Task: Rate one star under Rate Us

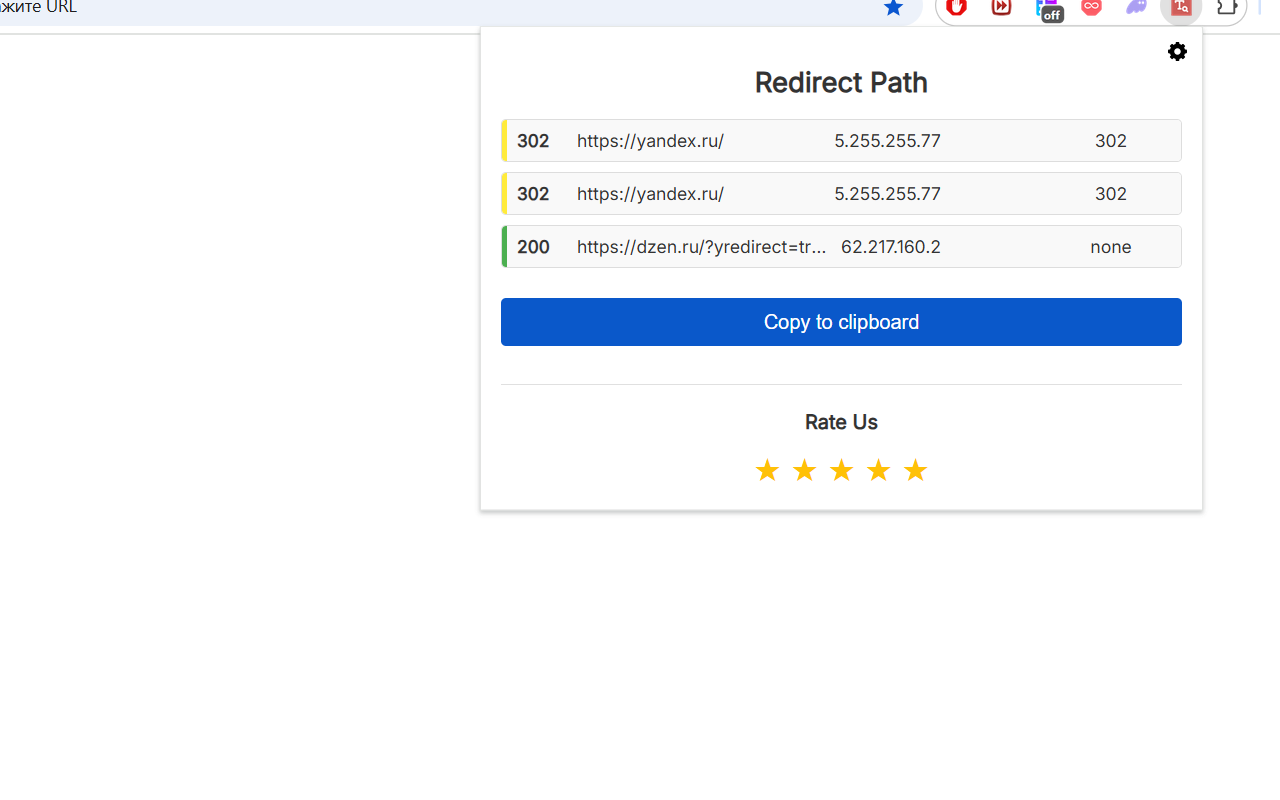Action: click(x=767, y=470)
